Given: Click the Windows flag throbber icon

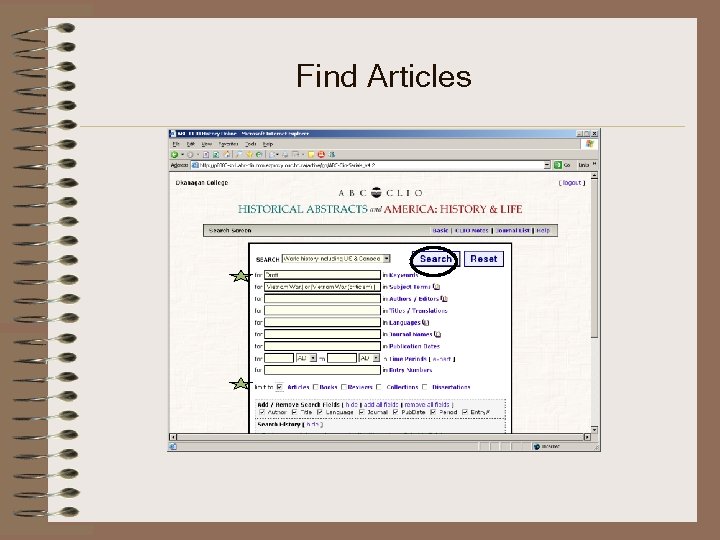Looking at the screenshot, I should tap(590, 144).
